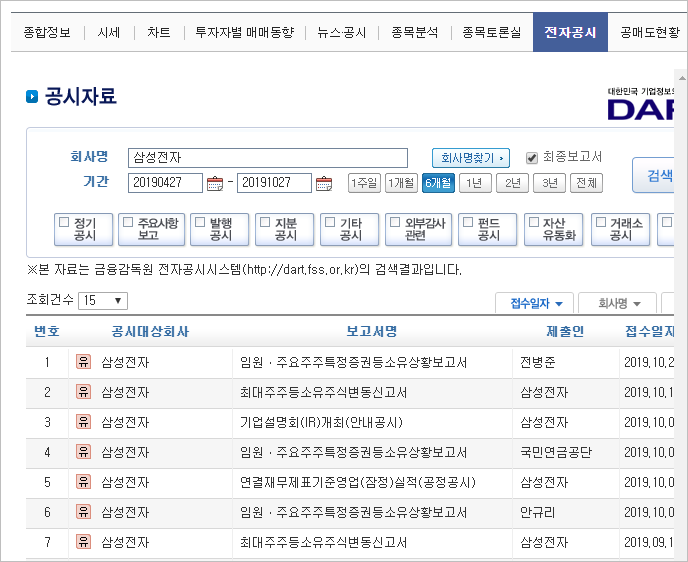Set period to 1년
The image size is (688, 562).
click(x=475, y=183)
